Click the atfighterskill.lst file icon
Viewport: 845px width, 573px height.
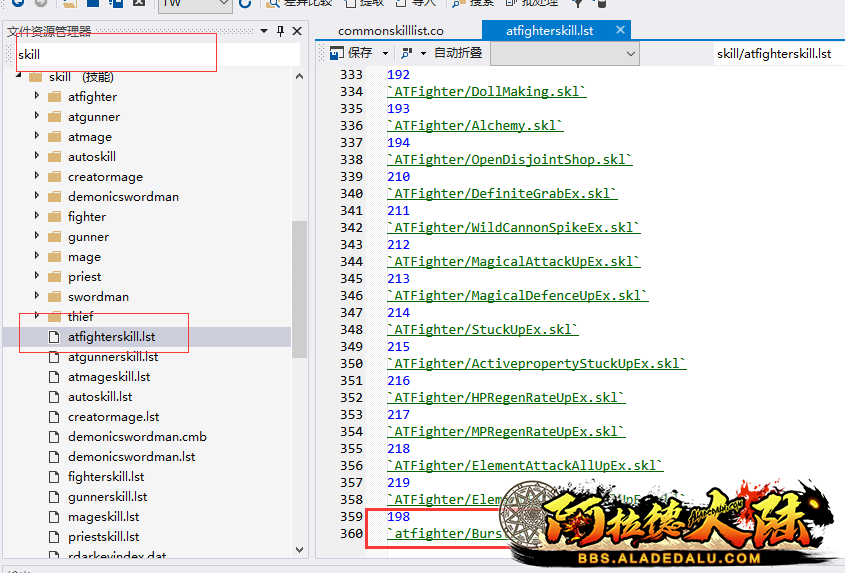point(56,337)
